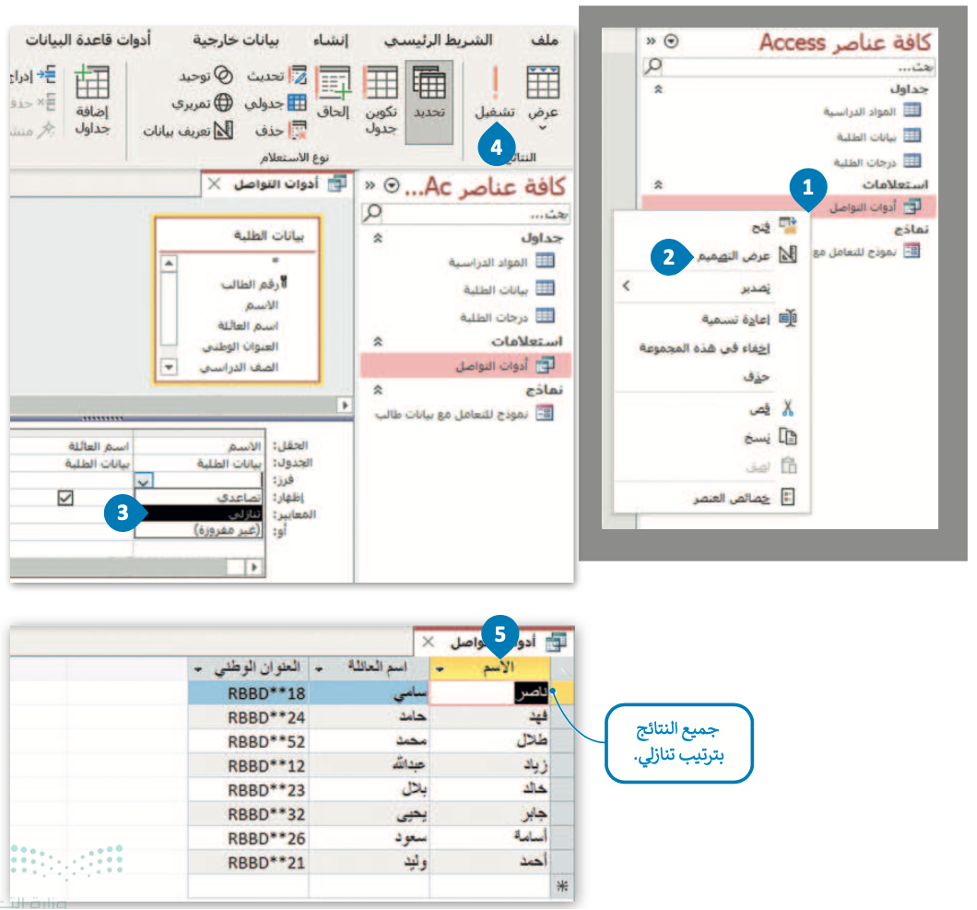This screenshot has width=977, height=910.
Task: Choose تنازلي in the sort dropdown list
Action: 199,514
